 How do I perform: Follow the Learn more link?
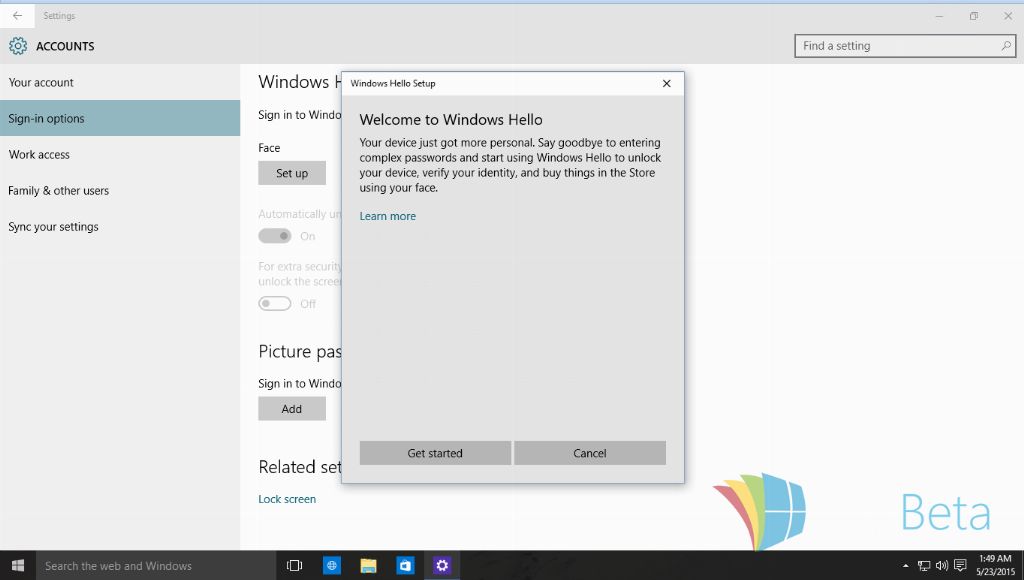point(388,216)
